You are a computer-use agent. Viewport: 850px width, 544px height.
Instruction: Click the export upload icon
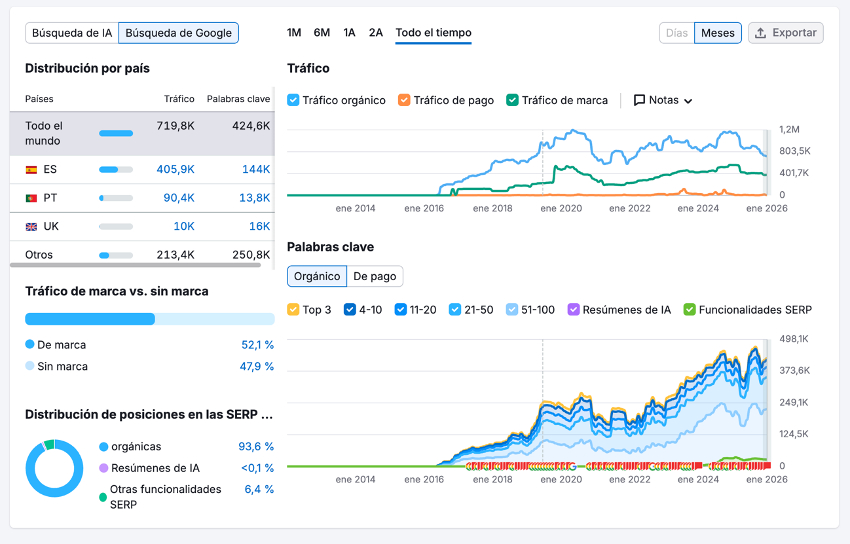point(761,33)
